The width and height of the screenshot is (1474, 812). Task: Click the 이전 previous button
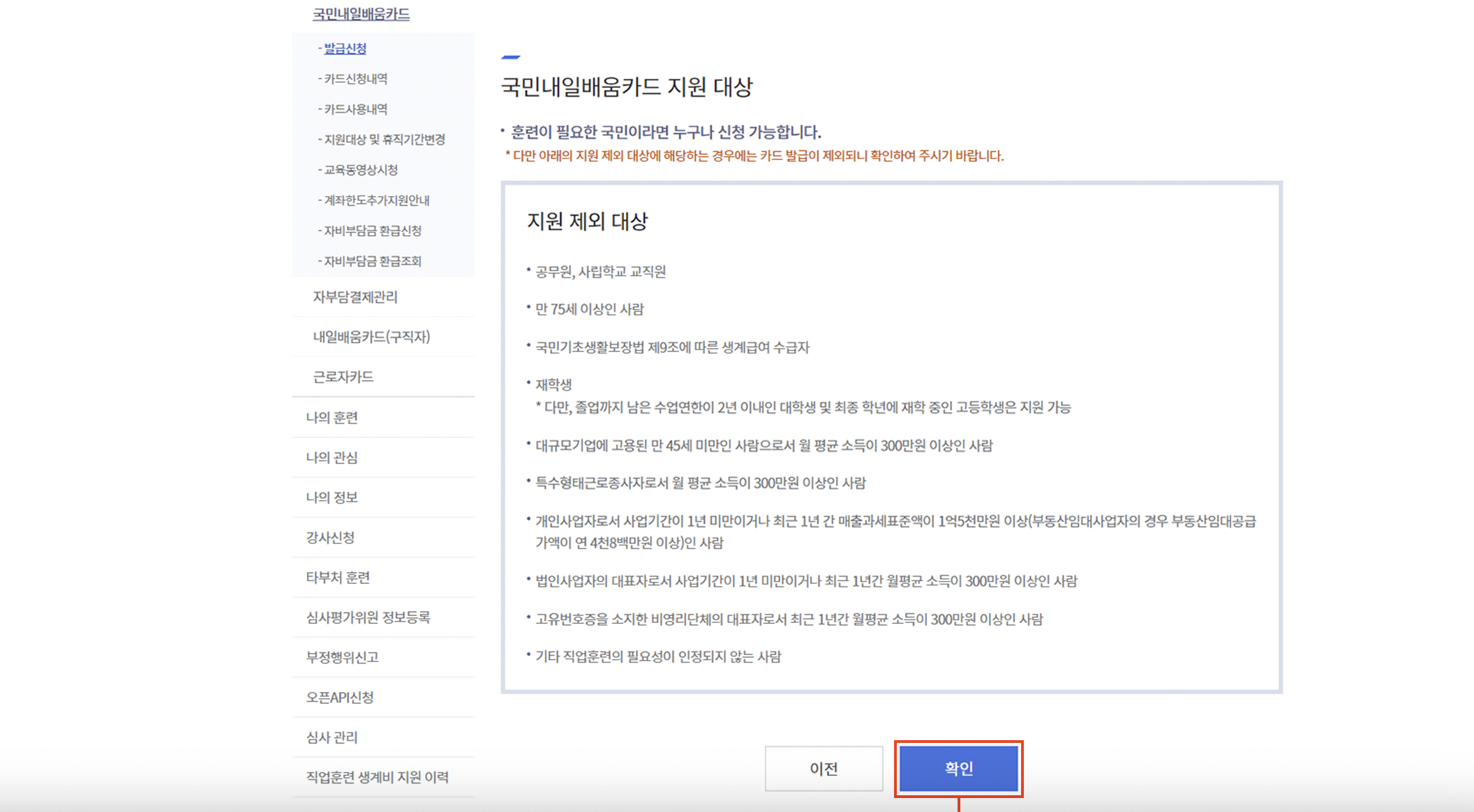[x=824, y=768]
